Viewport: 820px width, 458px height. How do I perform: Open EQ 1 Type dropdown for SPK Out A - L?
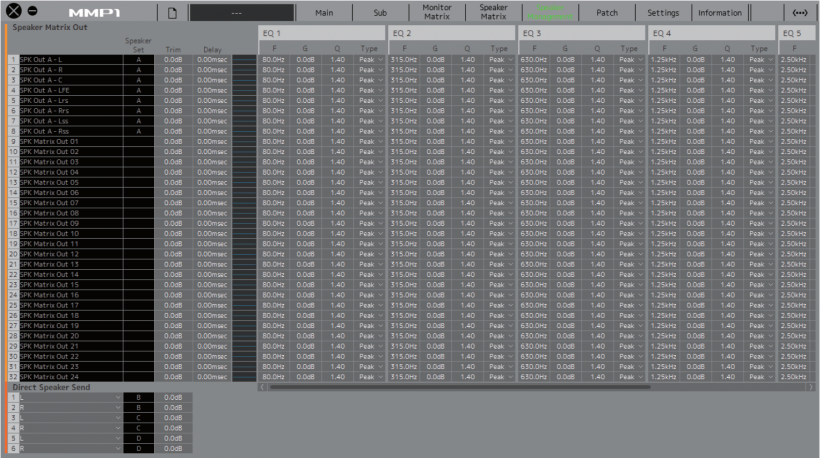pos(372,60)
